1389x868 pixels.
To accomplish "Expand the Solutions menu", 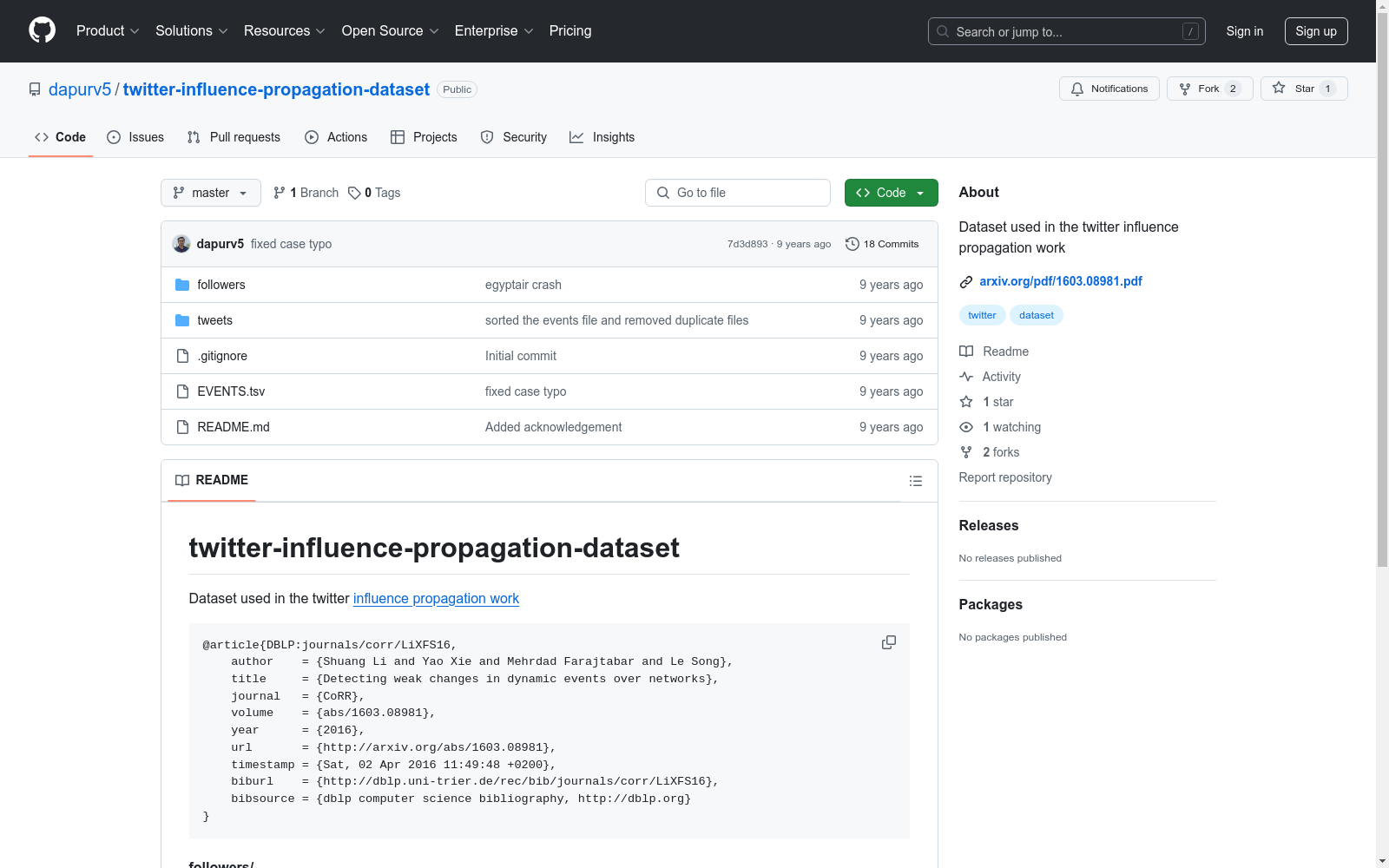I will tap(192, 31).
